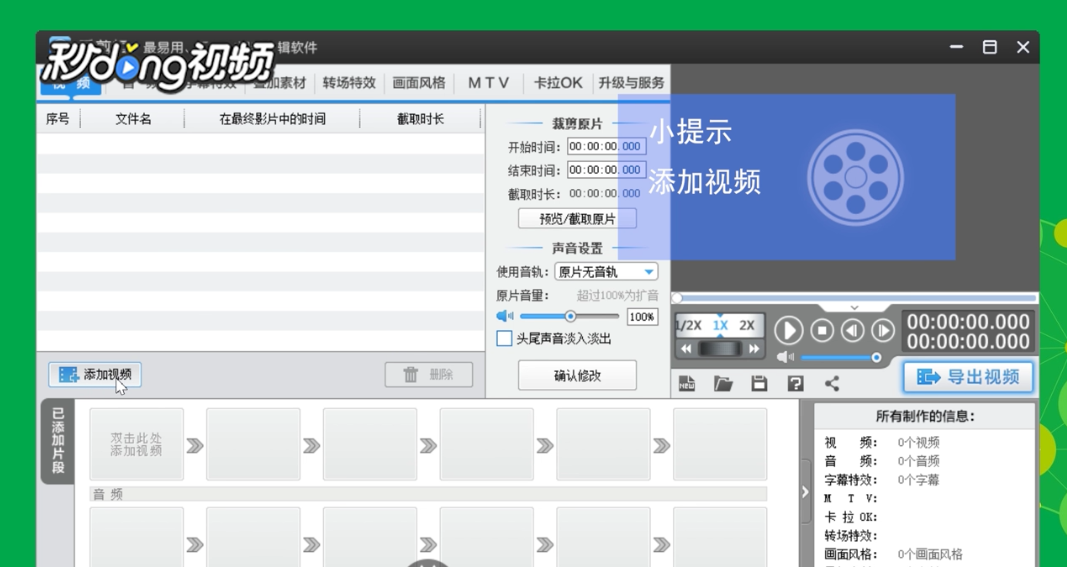This screenshot has height=567, width=1067.
Task: Click the 序号 column header
Action: 58,119
